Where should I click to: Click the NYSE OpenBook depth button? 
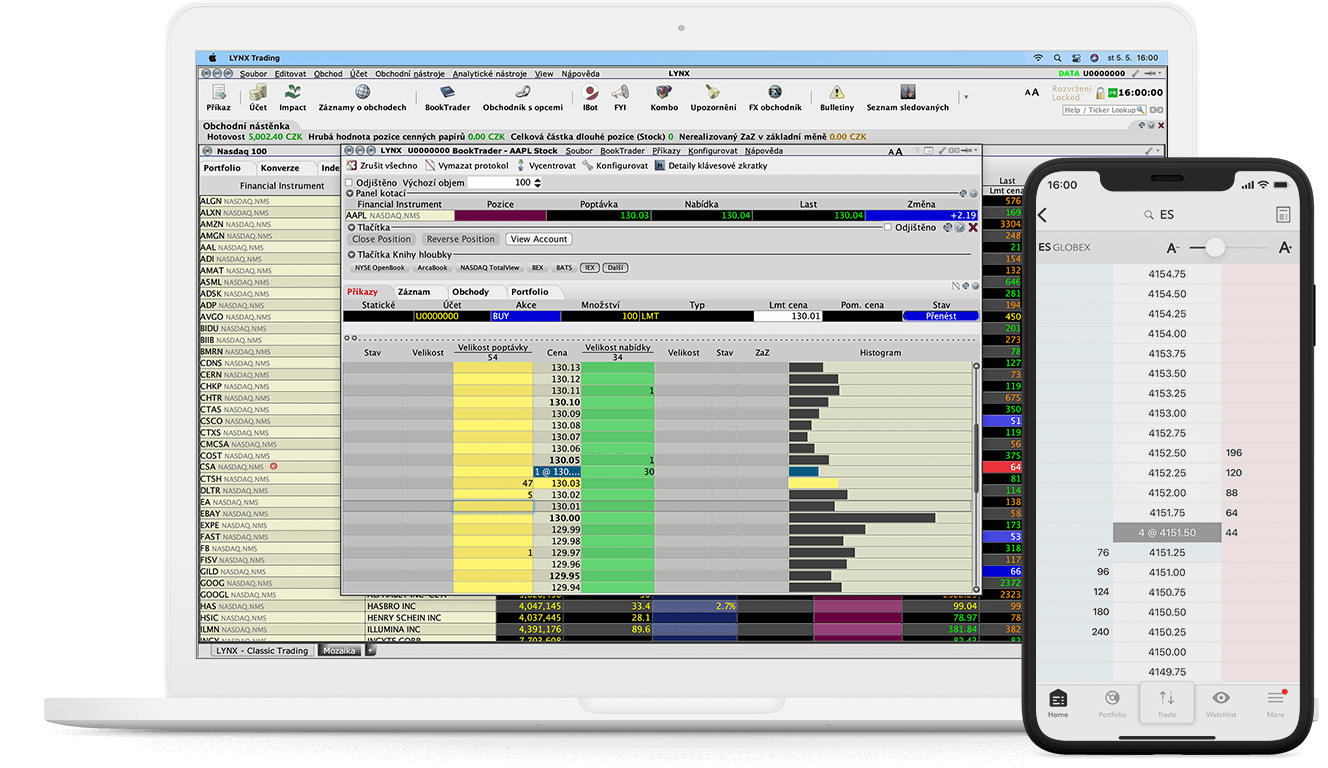[x=379, y=268]
